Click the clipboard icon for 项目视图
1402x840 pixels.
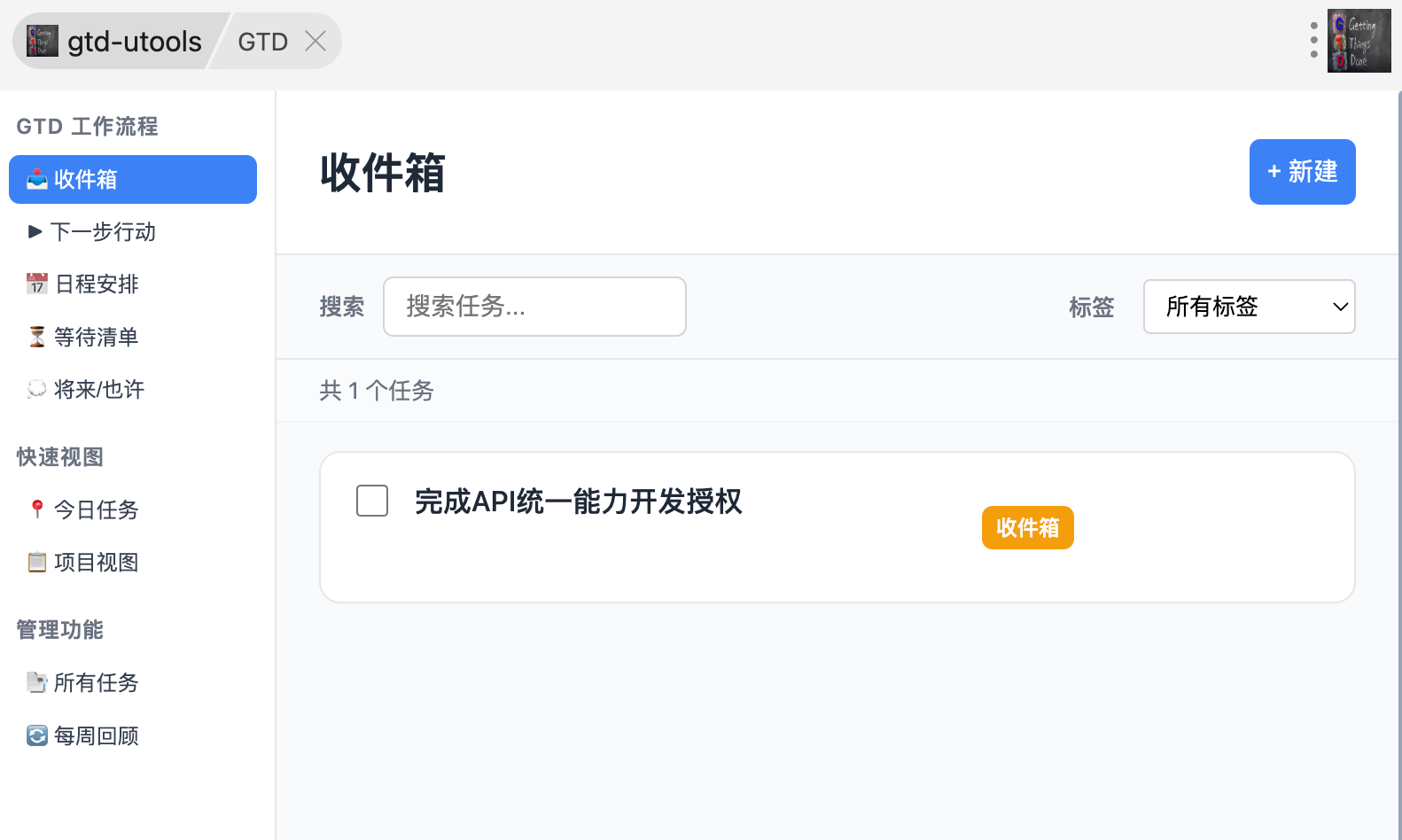pos(37,562)
